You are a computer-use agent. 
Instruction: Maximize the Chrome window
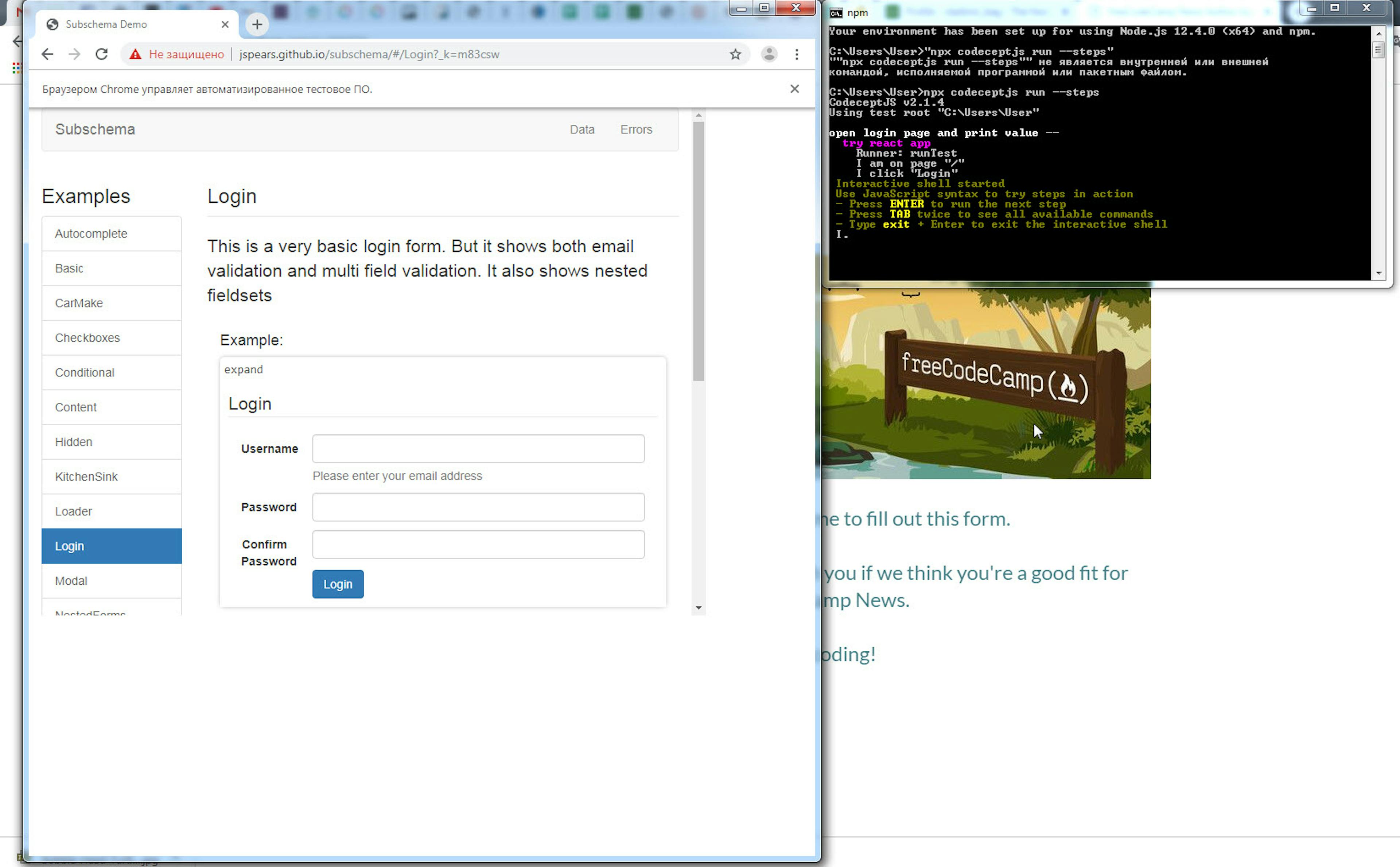click(764, 8)
